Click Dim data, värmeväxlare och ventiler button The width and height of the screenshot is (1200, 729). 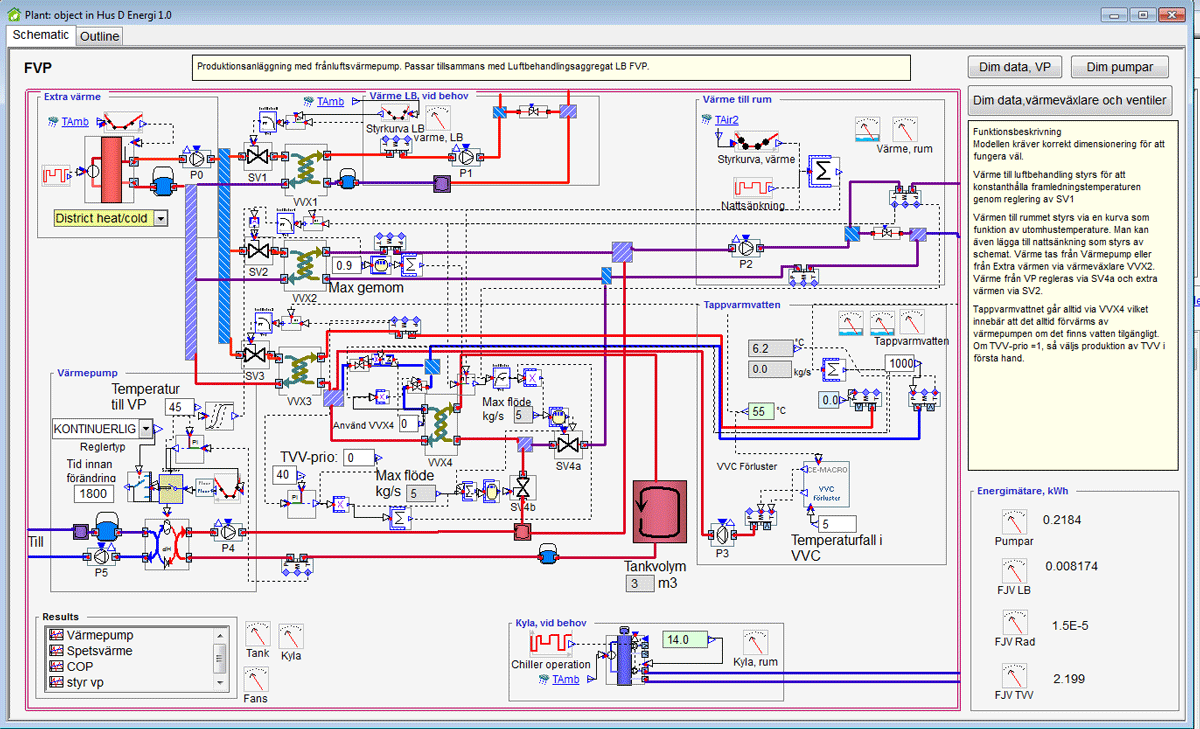tap(1071, 100)
